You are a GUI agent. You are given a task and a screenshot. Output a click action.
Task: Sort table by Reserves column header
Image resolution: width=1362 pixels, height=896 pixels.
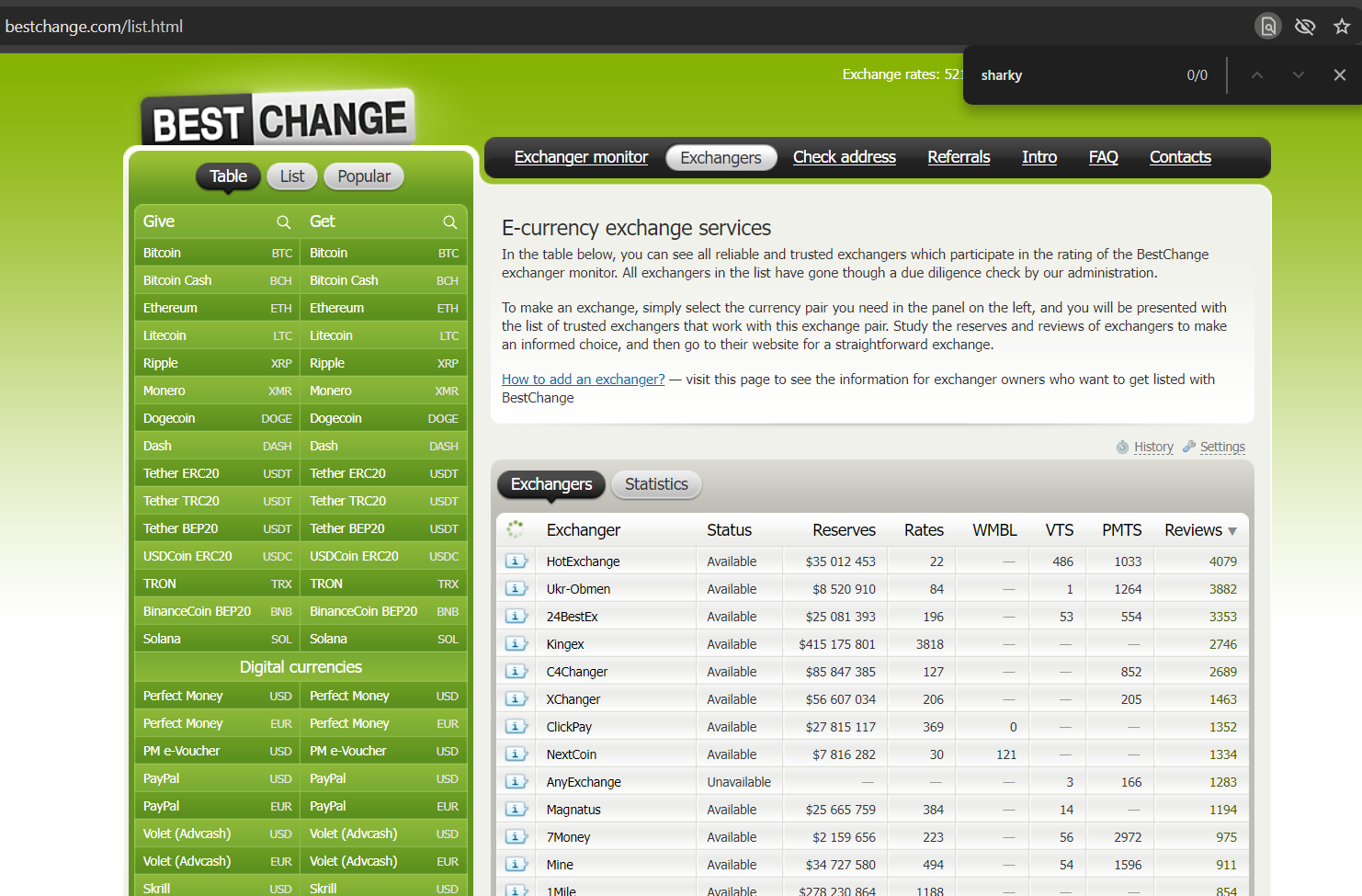point(844,530)
